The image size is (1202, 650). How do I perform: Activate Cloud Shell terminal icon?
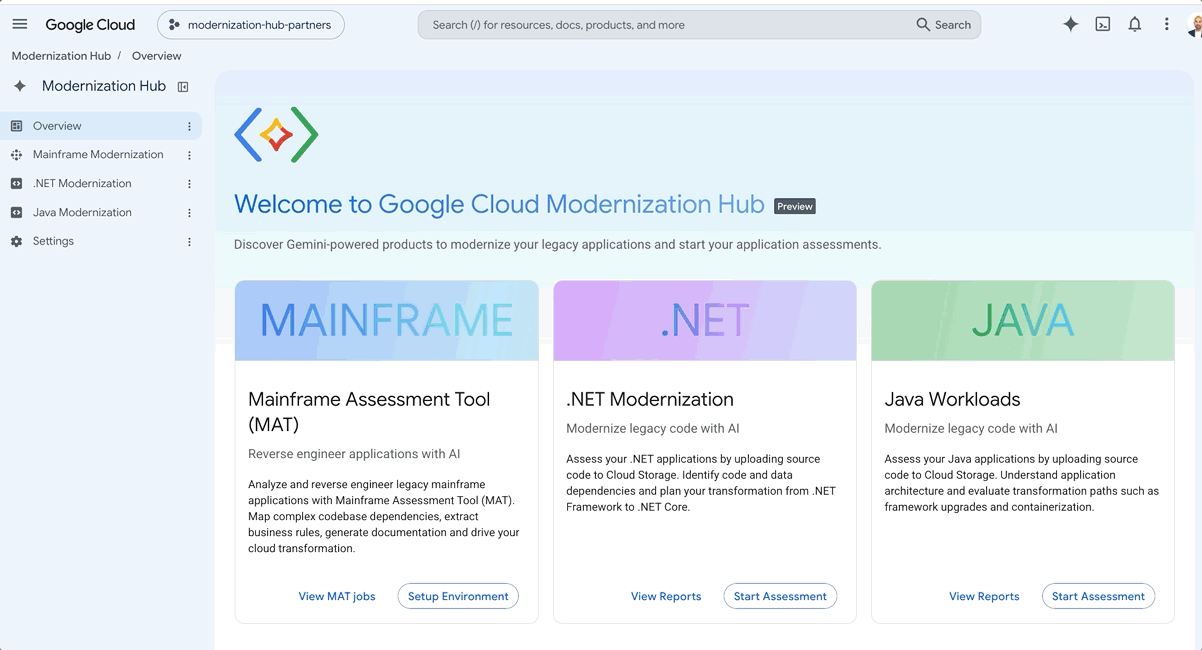1102,24
